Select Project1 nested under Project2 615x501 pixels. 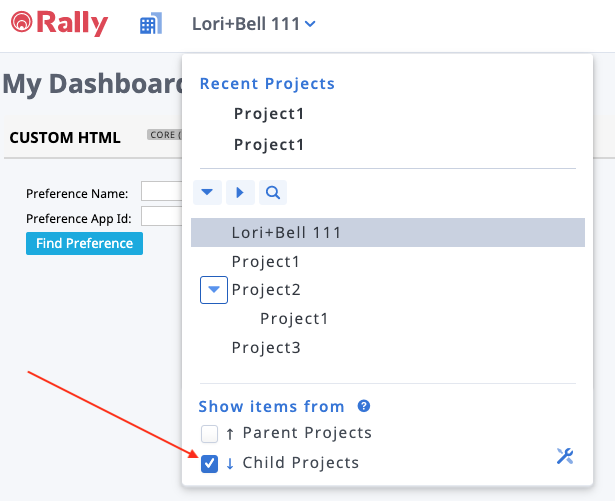(294, 319)
